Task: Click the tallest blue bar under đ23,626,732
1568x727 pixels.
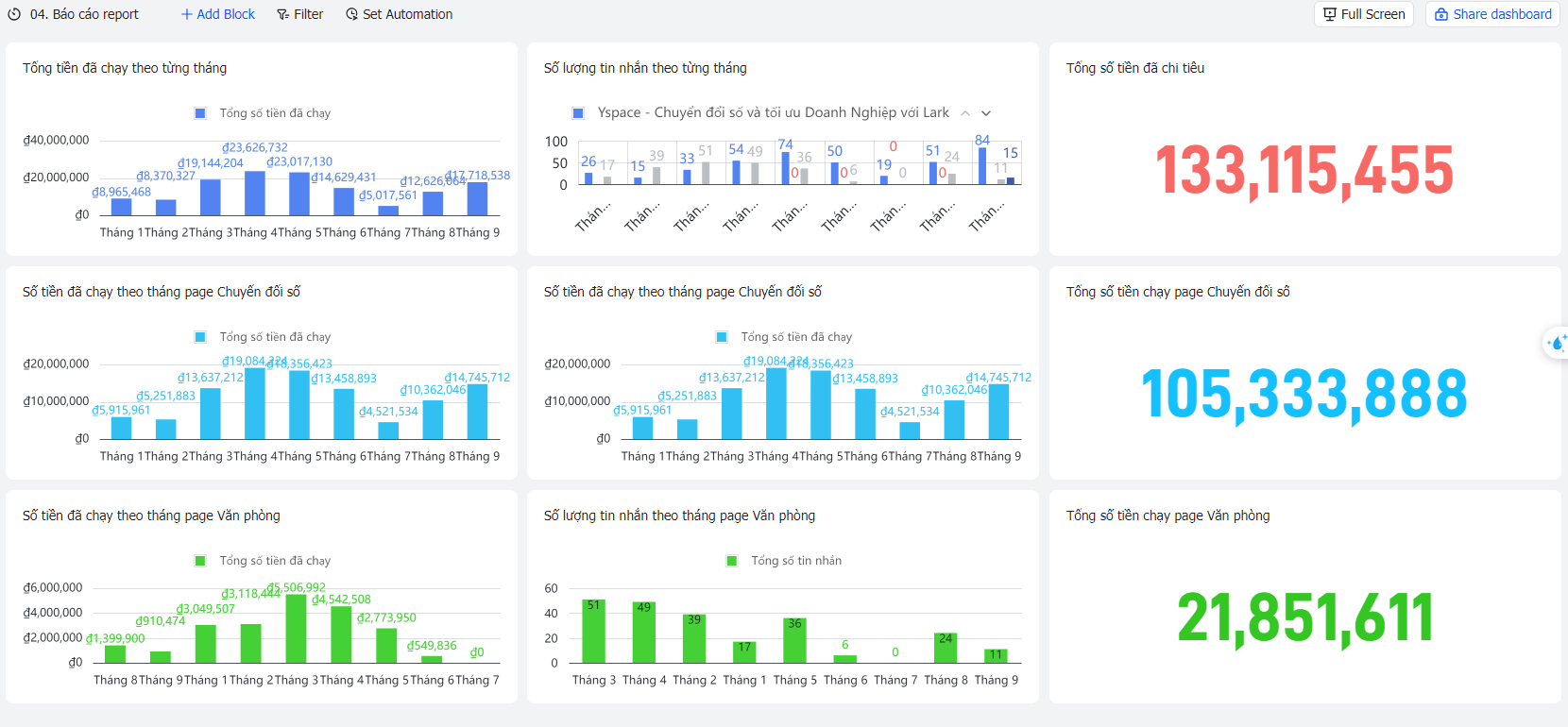Action: (255, 193)
